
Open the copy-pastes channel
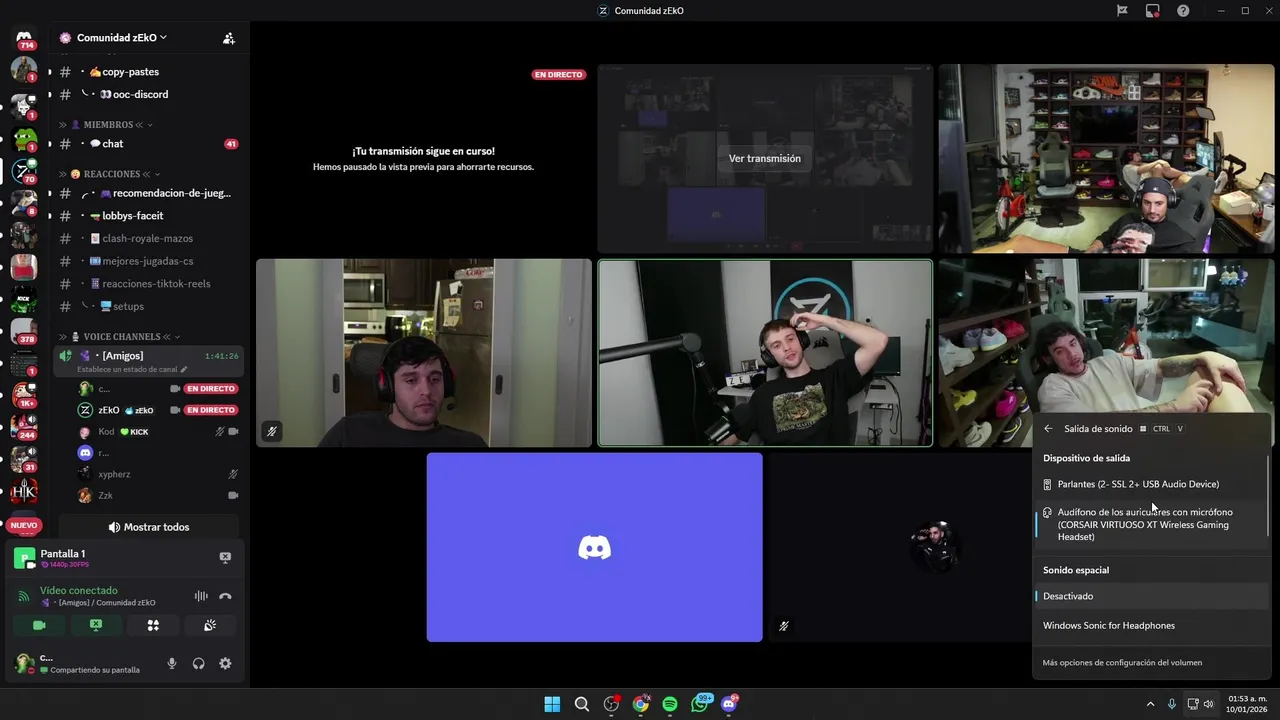149,72
